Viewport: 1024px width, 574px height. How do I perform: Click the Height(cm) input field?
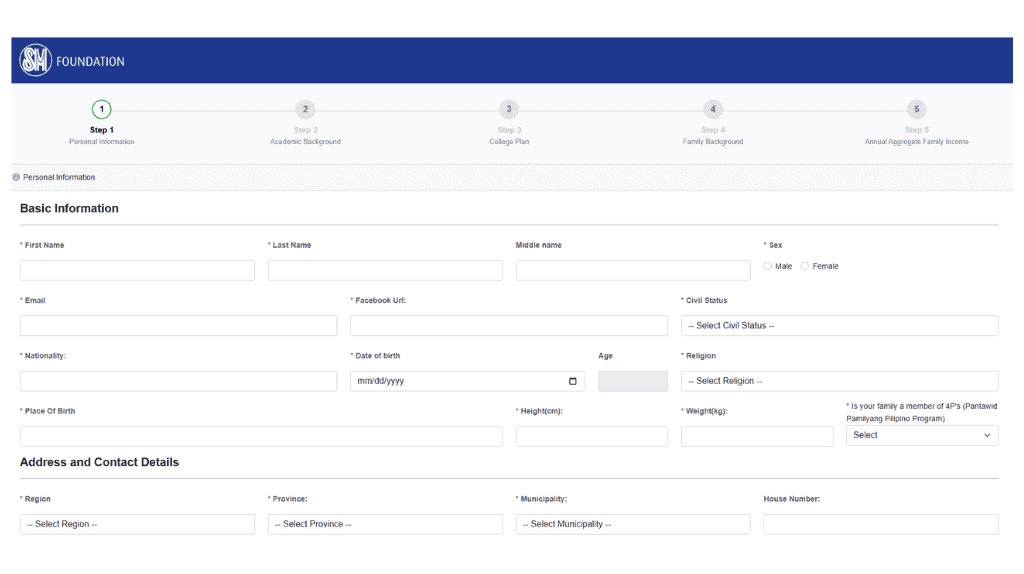pos(591,436)
